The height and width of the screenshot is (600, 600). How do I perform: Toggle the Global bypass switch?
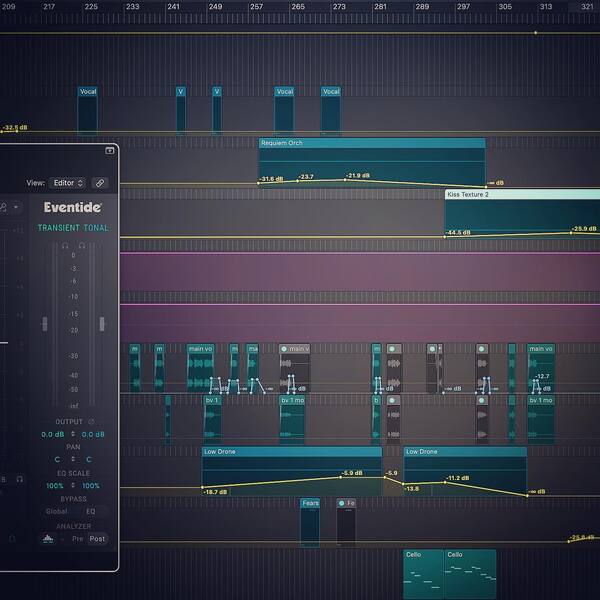[x=57, y=511]
